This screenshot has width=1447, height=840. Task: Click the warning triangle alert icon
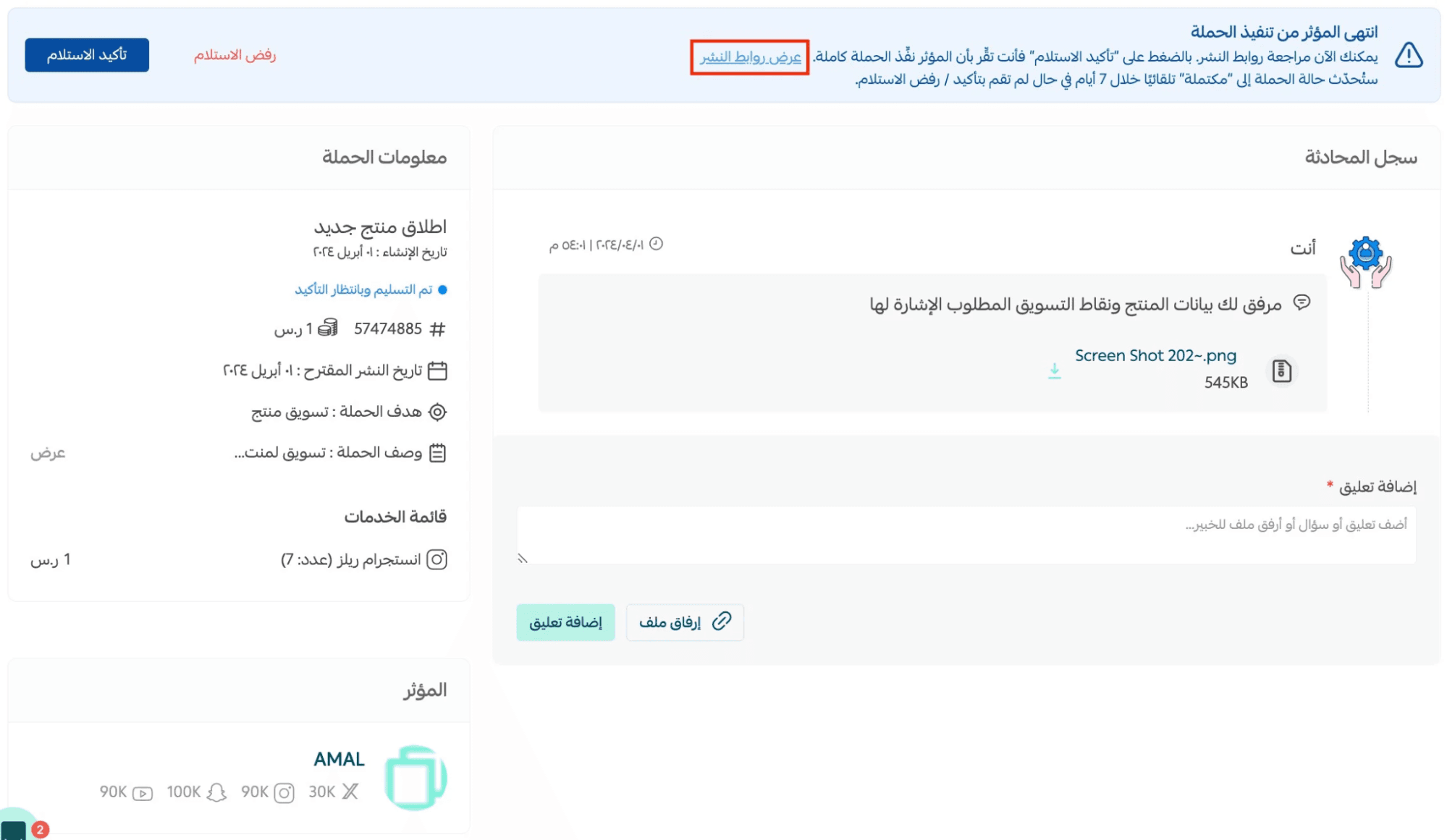point(1408,56)
